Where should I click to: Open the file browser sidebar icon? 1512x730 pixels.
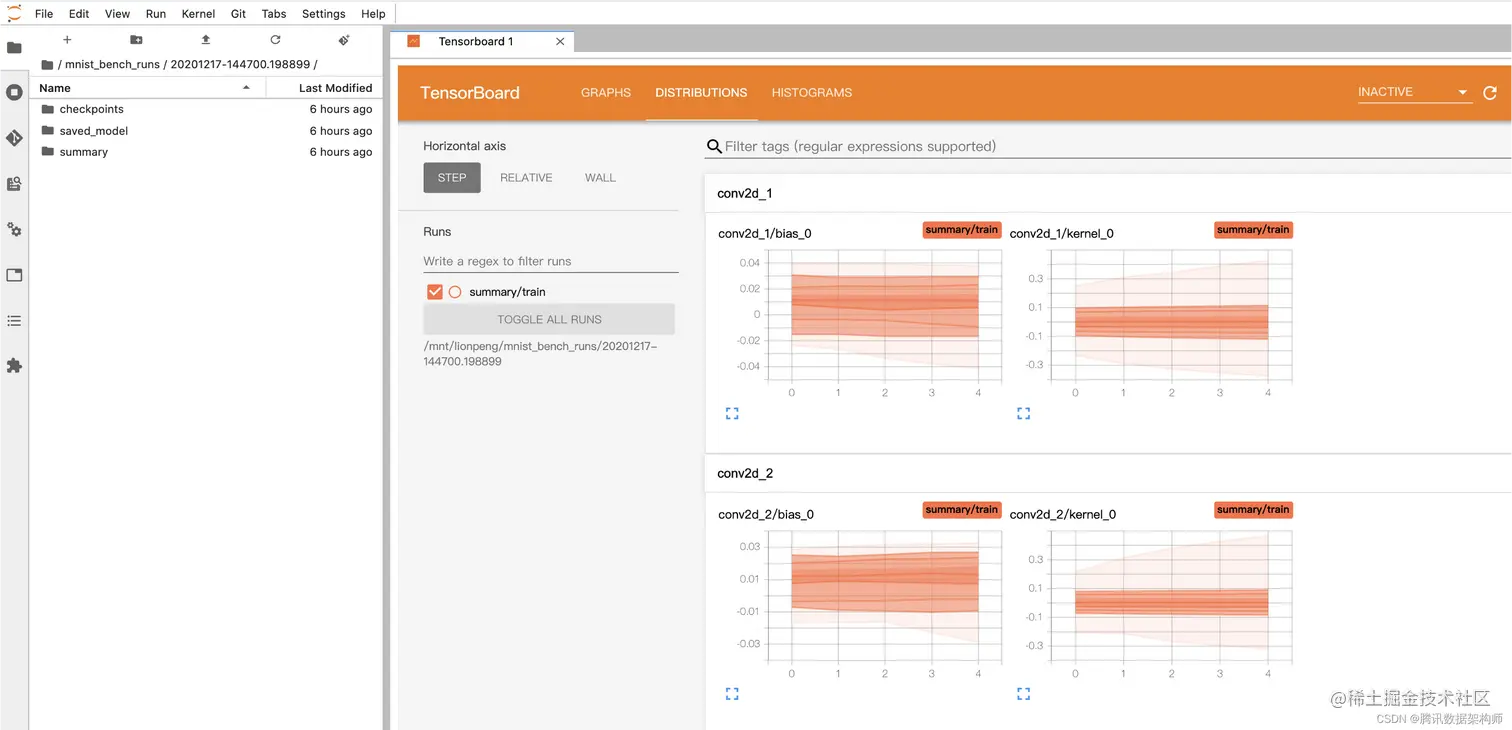click(x=14, y=47)
